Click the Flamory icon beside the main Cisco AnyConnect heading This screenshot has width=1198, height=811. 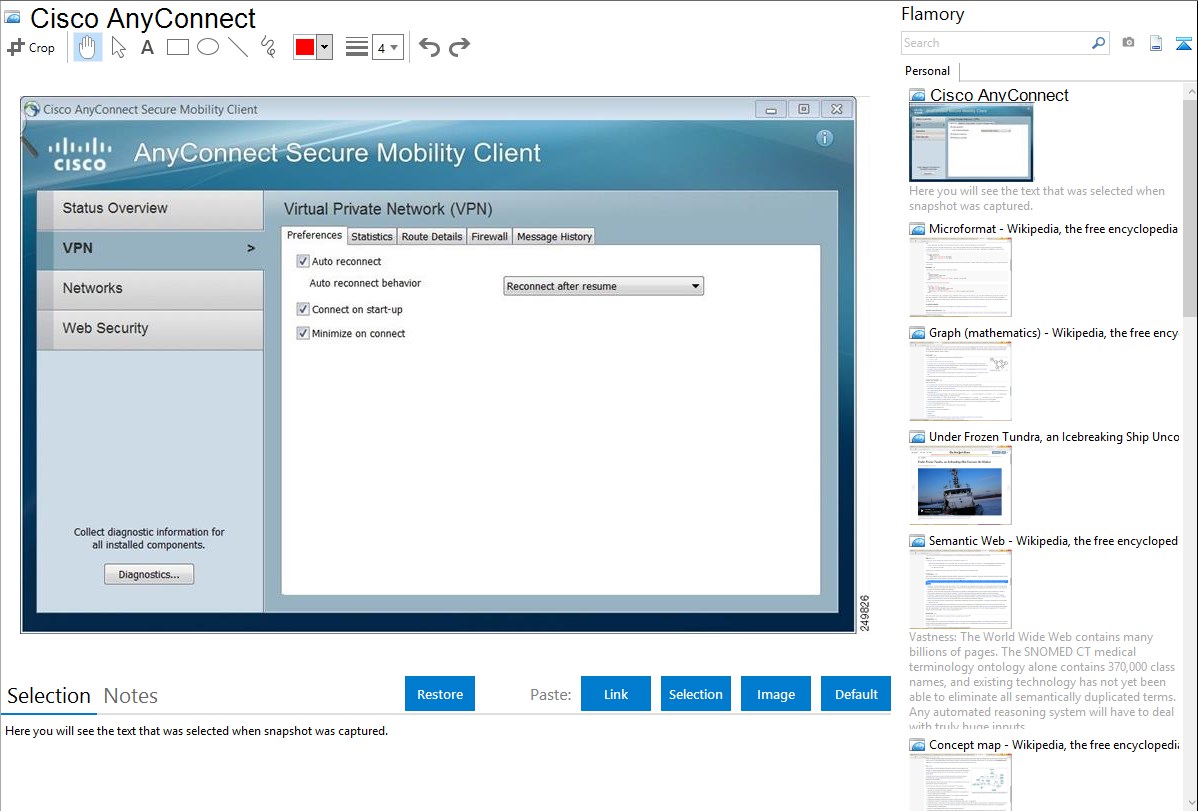[13, 17]
